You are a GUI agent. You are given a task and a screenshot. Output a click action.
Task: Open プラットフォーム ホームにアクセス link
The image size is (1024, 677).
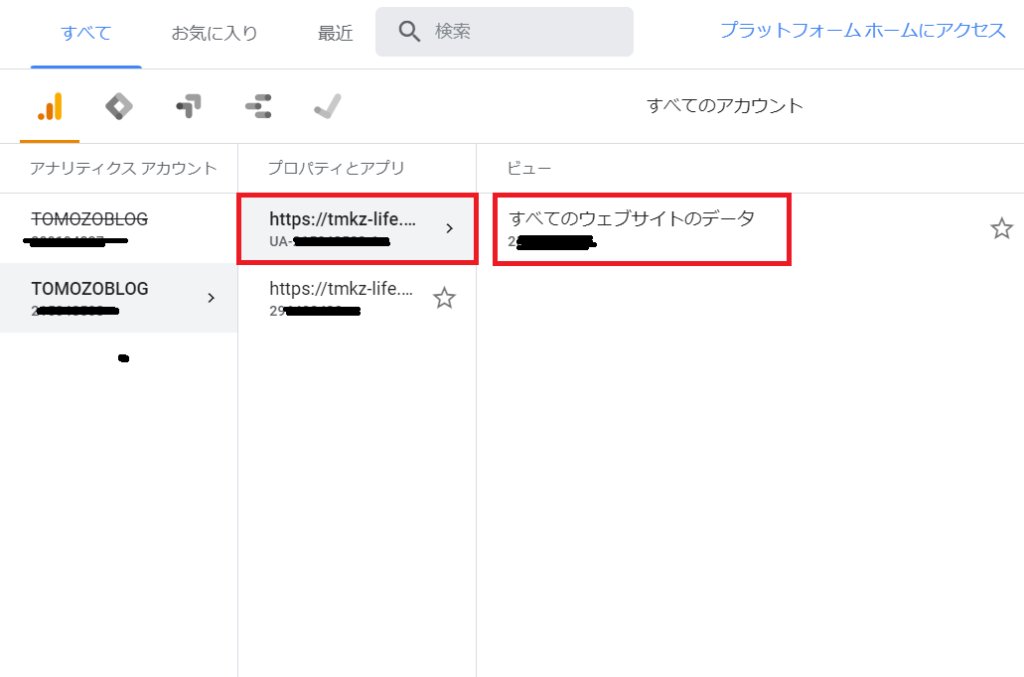(x=863, y=30)
